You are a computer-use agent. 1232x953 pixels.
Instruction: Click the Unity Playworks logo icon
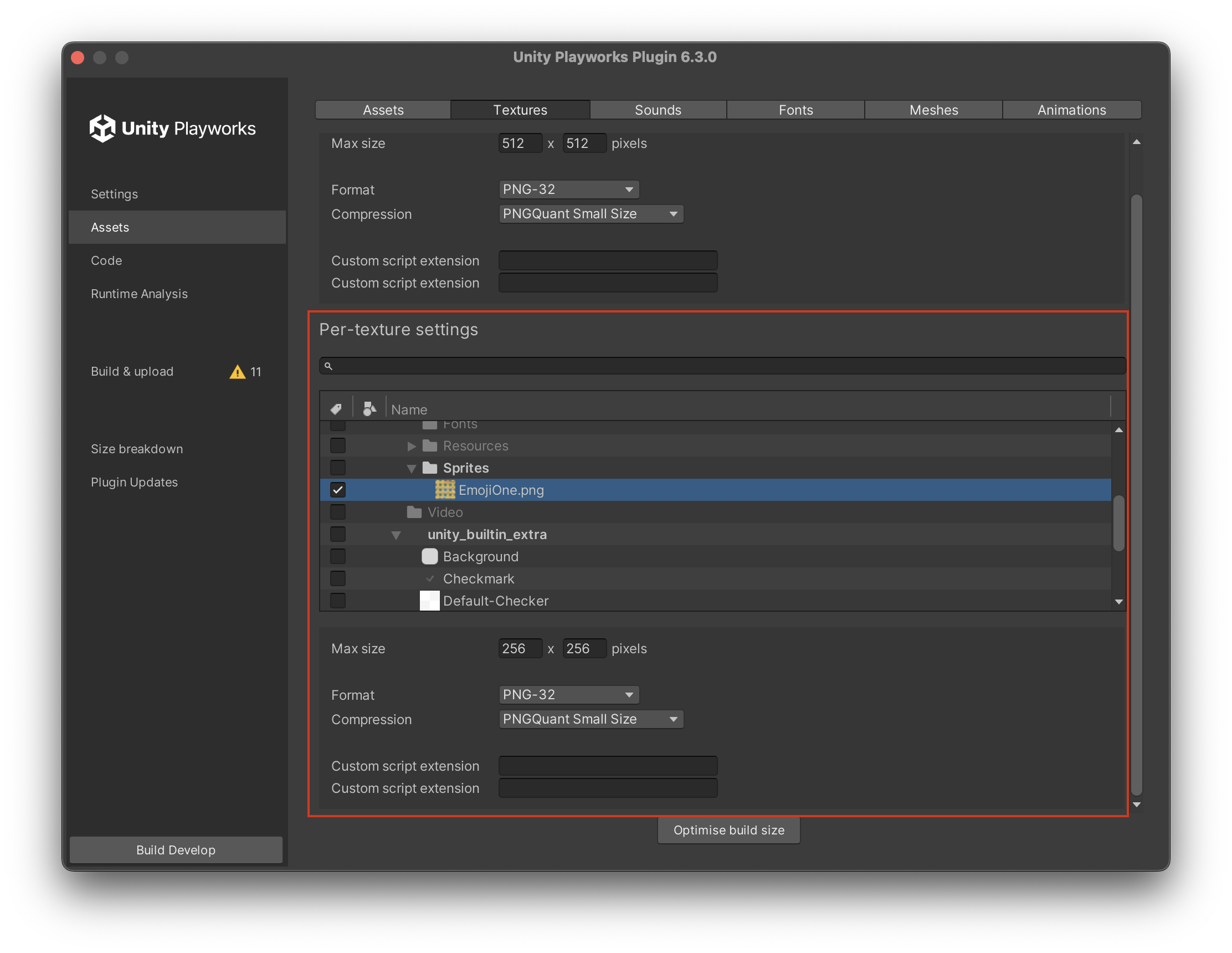102,128
